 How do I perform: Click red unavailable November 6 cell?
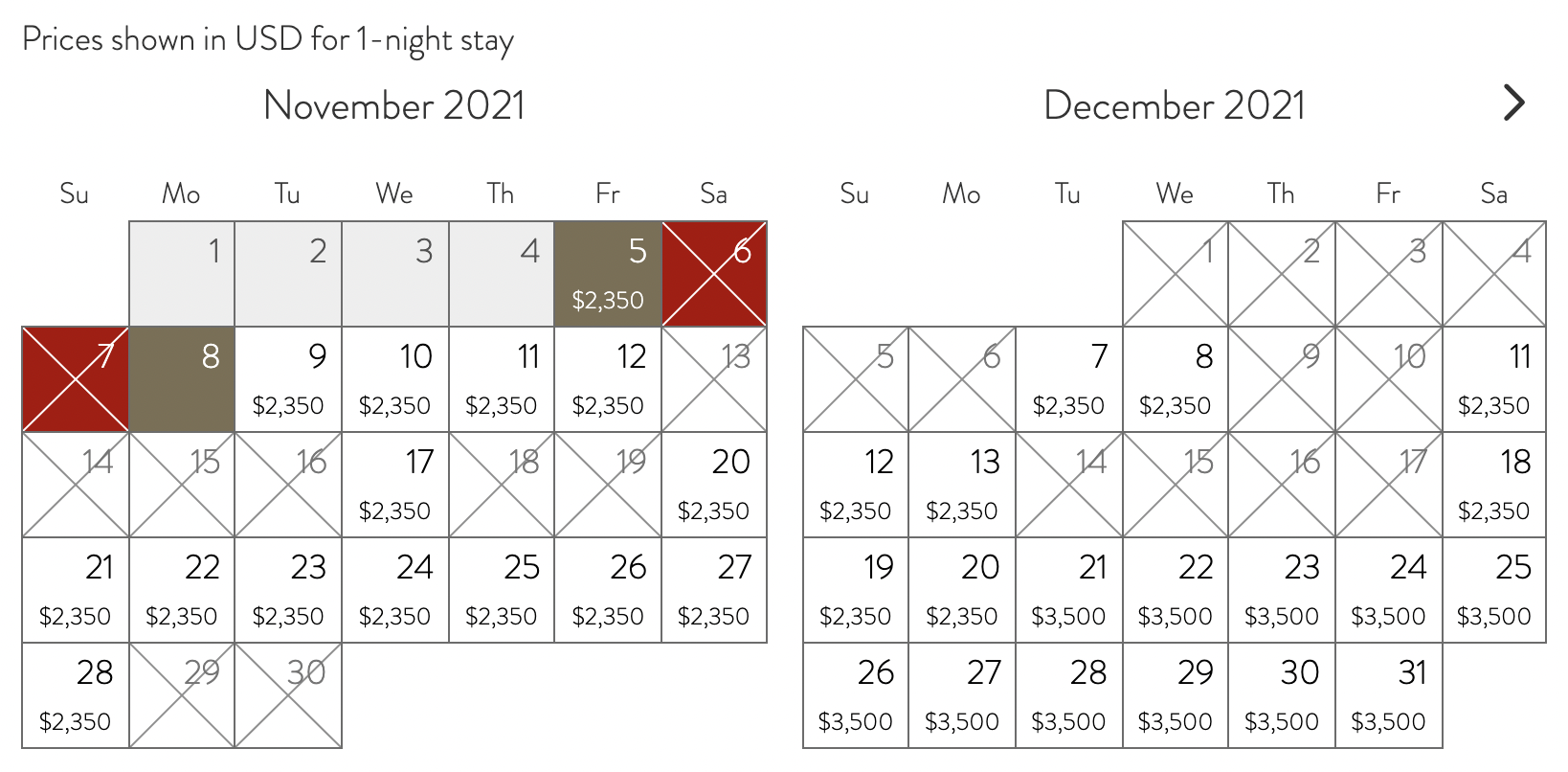[x=713, y=274]
